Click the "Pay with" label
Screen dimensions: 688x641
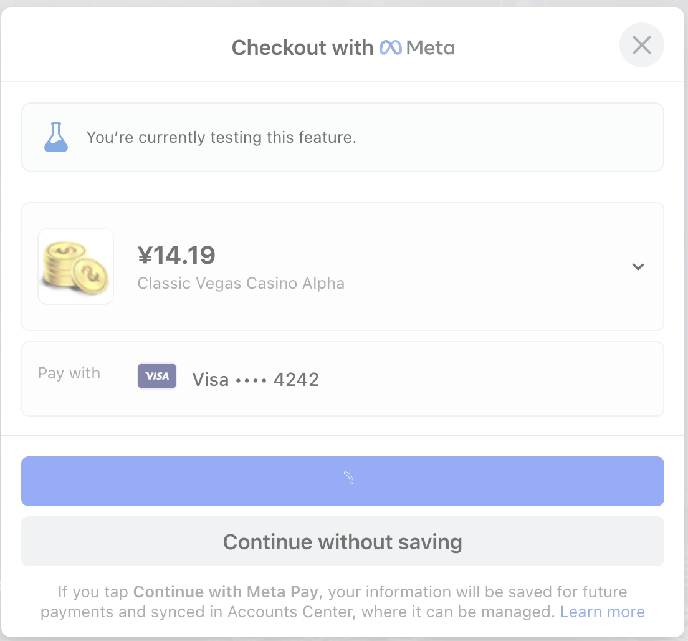[69, 373]
